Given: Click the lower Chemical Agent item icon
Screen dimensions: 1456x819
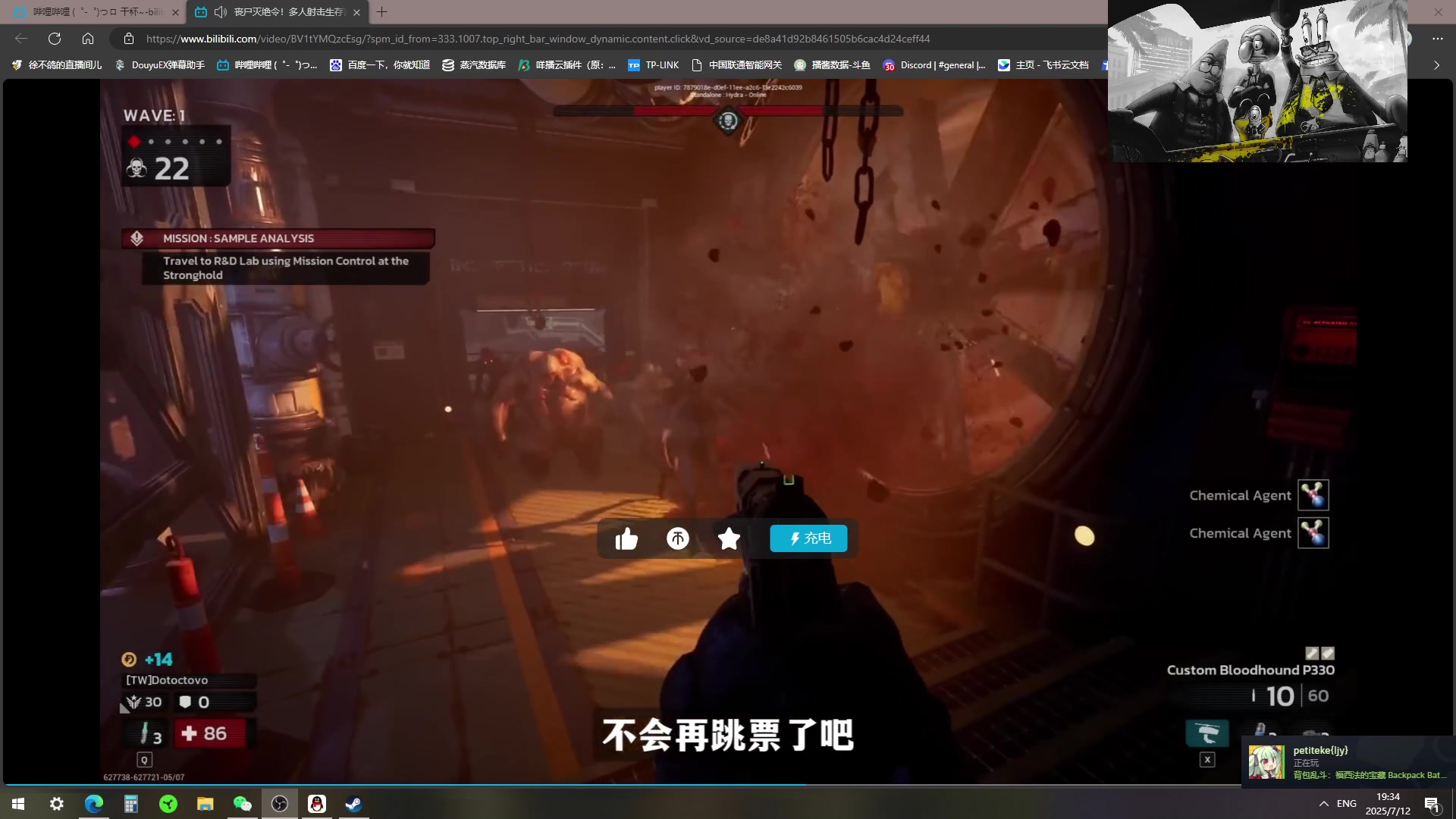Looking at the screenshot, I should tap(1313, 533).
